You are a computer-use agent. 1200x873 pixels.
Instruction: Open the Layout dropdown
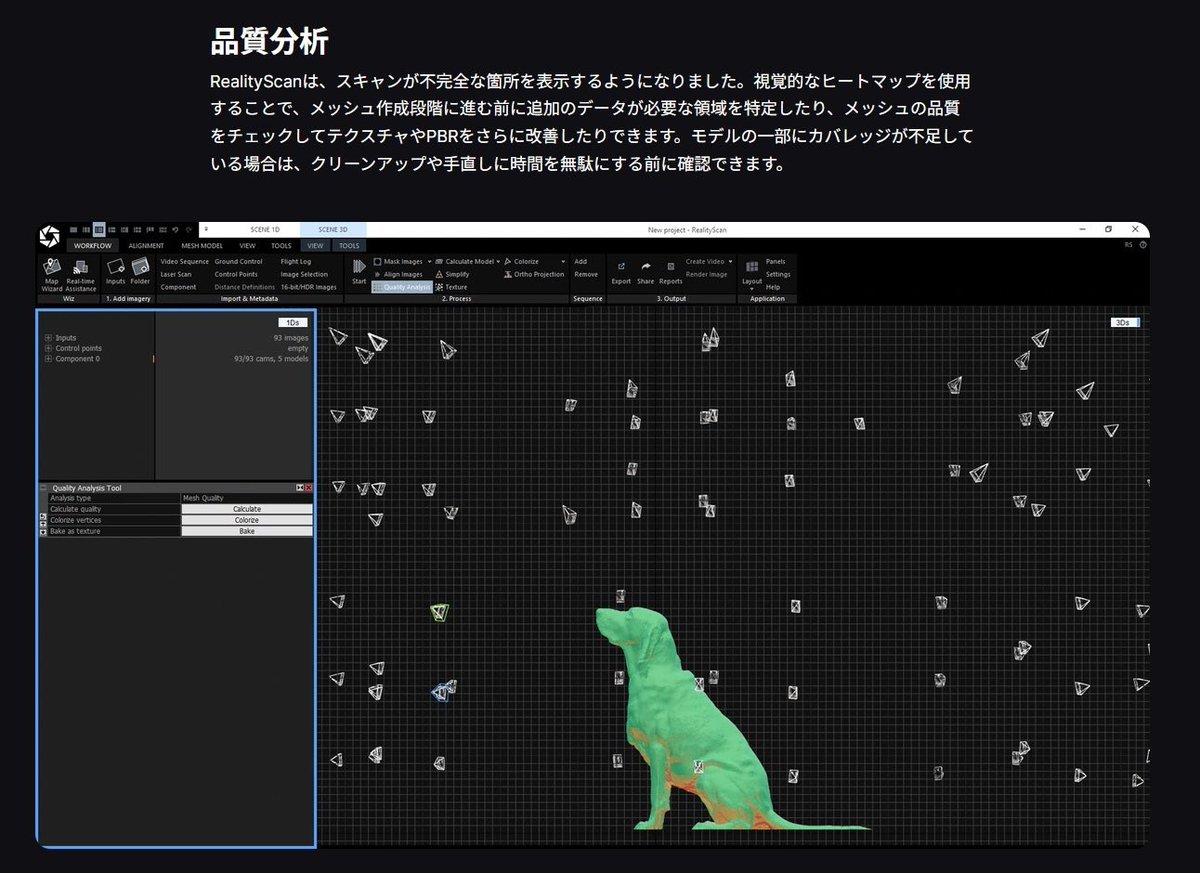752,275
